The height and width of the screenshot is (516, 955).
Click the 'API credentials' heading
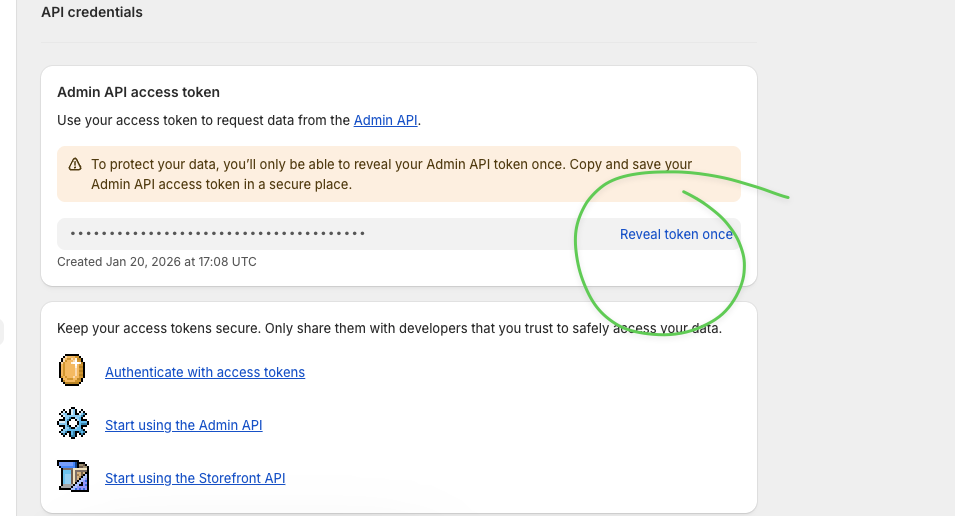(x=92, y=12)
